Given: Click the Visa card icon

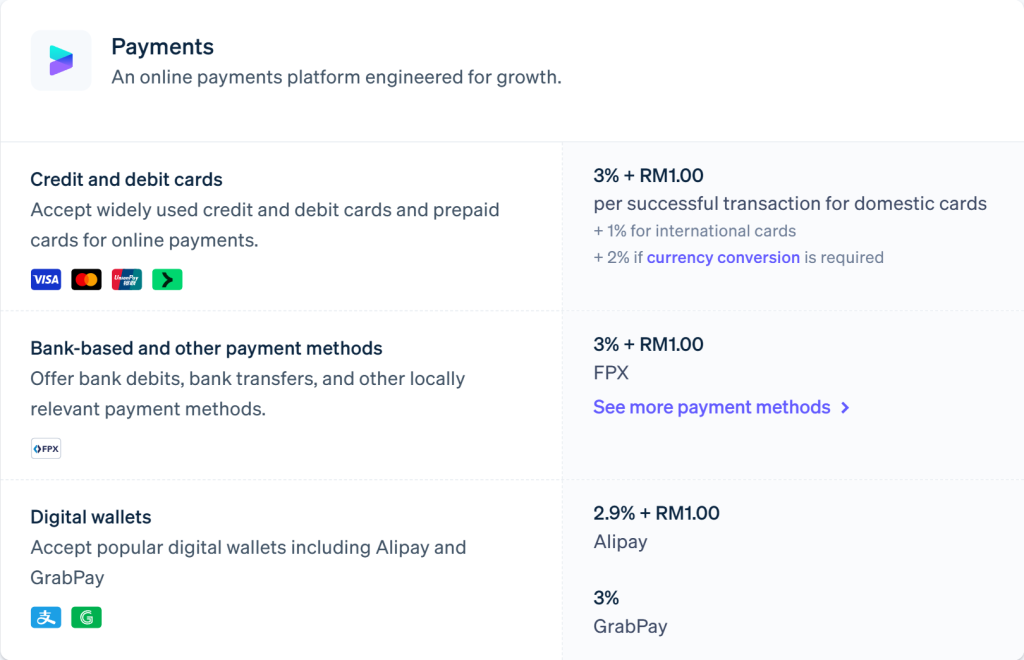Looking at the screenshot, I should click(46, 279).
